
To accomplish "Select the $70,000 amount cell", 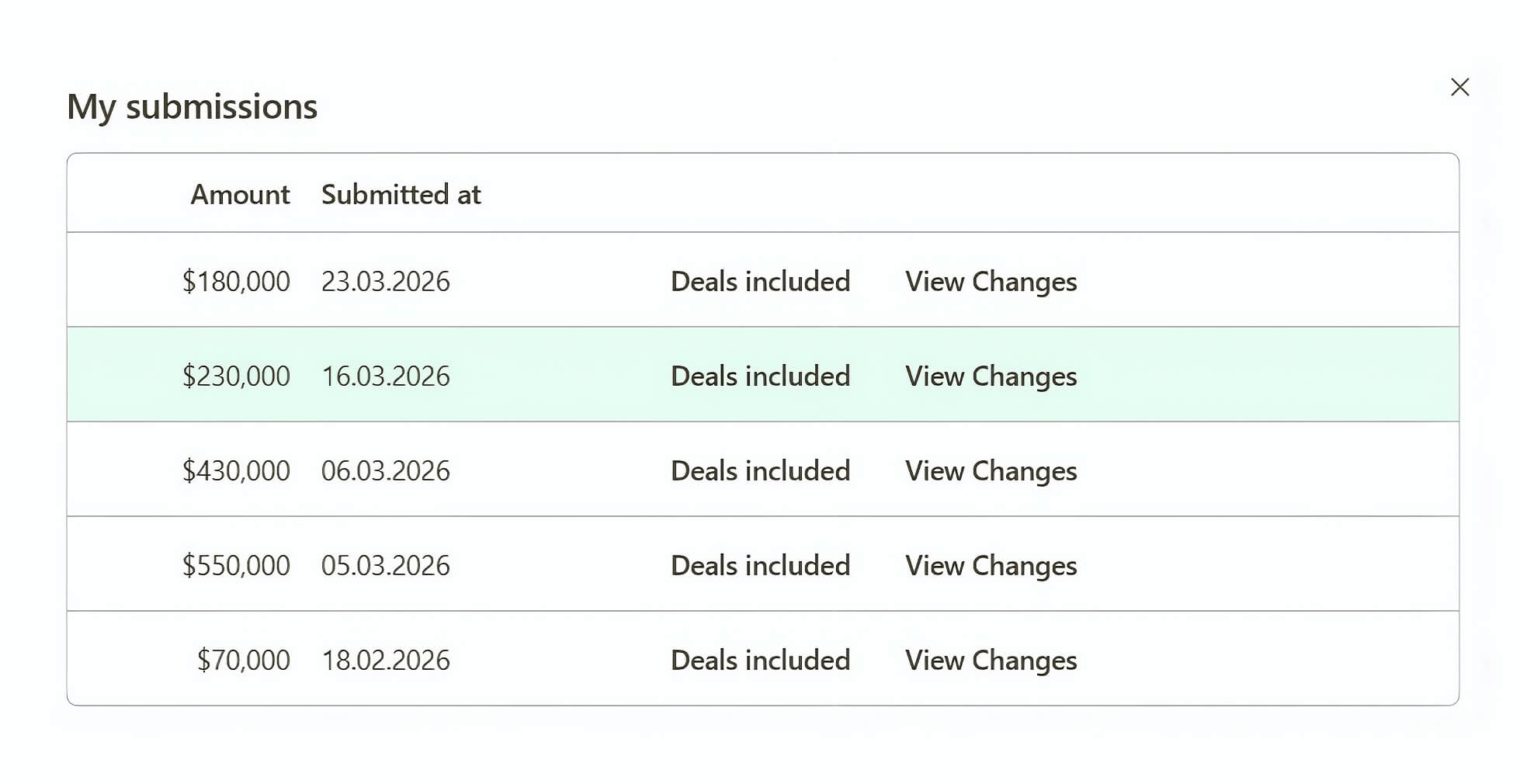I will pos(243,660).
